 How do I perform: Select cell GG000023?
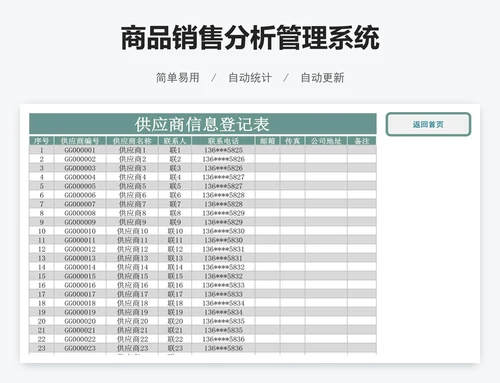pos(80,348)
